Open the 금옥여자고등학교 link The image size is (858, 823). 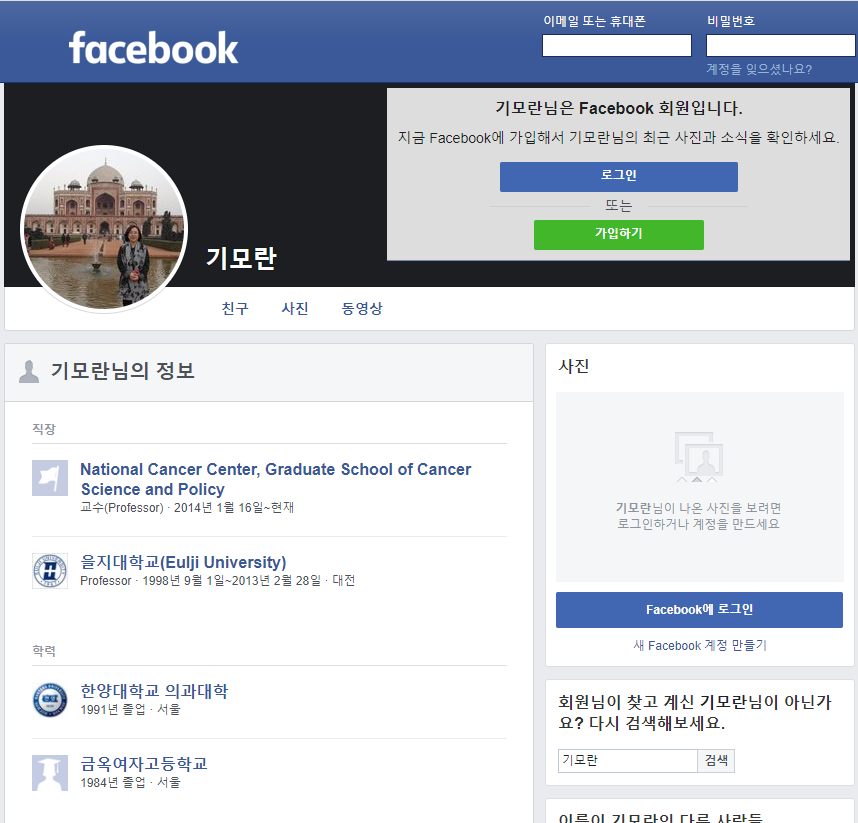pos(144,764)
